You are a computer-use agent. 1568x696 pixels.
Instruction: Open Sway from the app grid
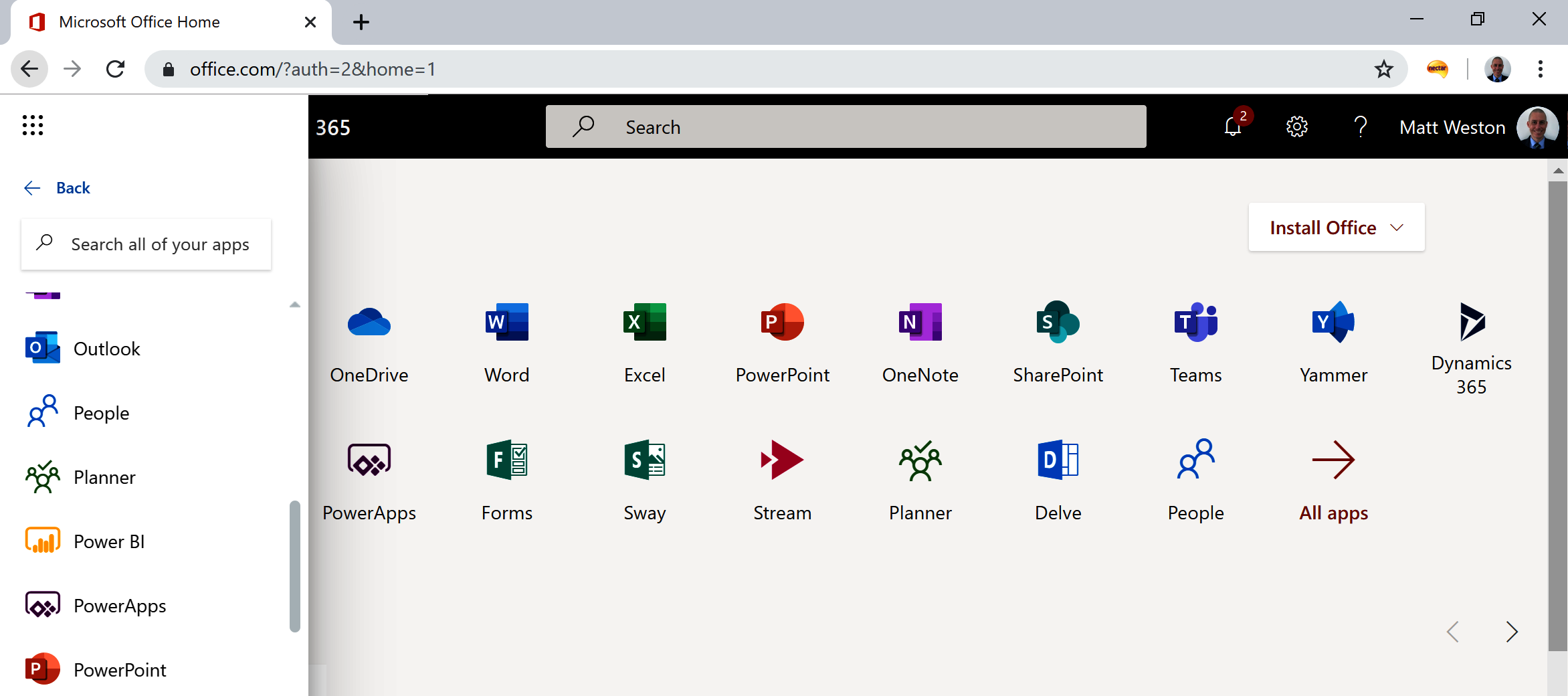645,482
